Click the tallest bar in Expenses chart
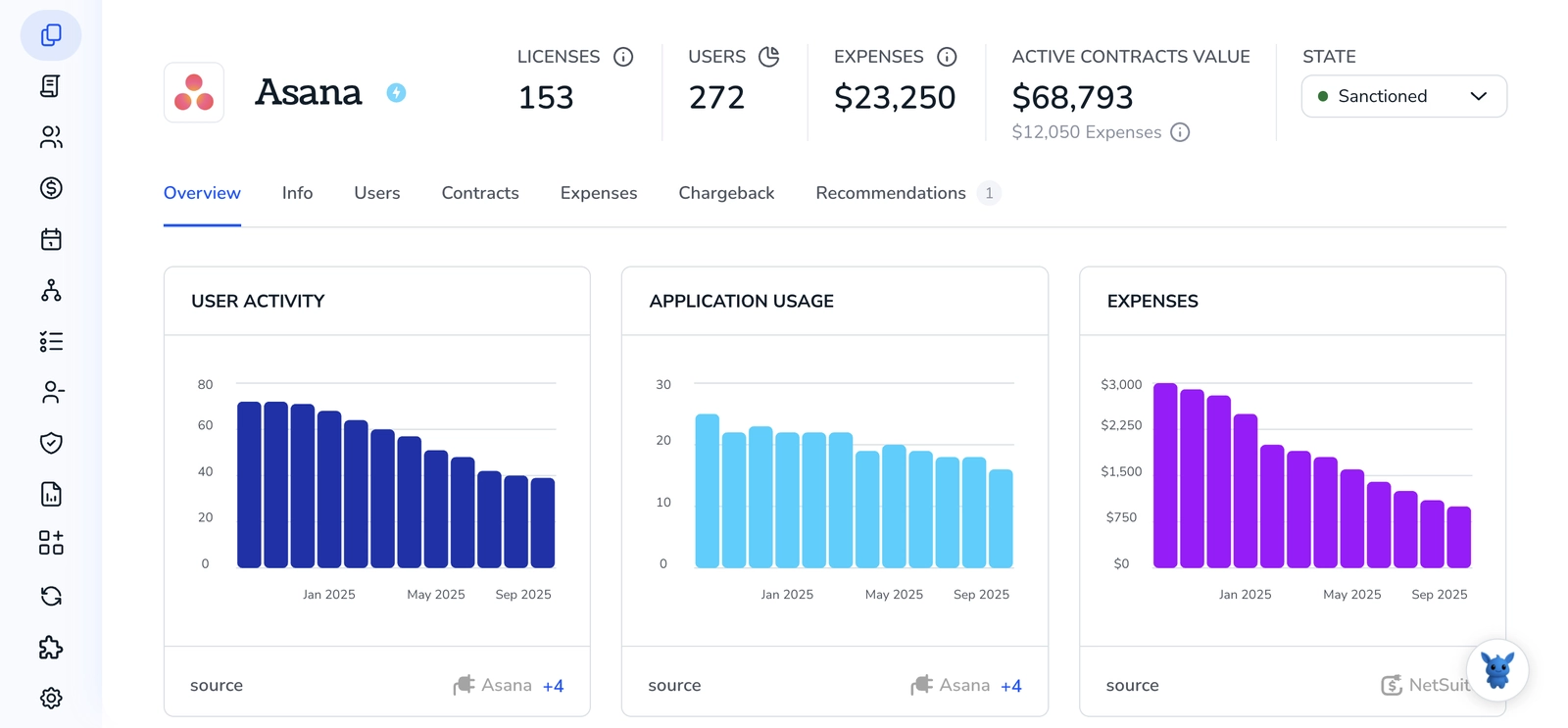The height and width of the screenshot is (728, 1568). pyautogui.click(x=1165, y=475)
